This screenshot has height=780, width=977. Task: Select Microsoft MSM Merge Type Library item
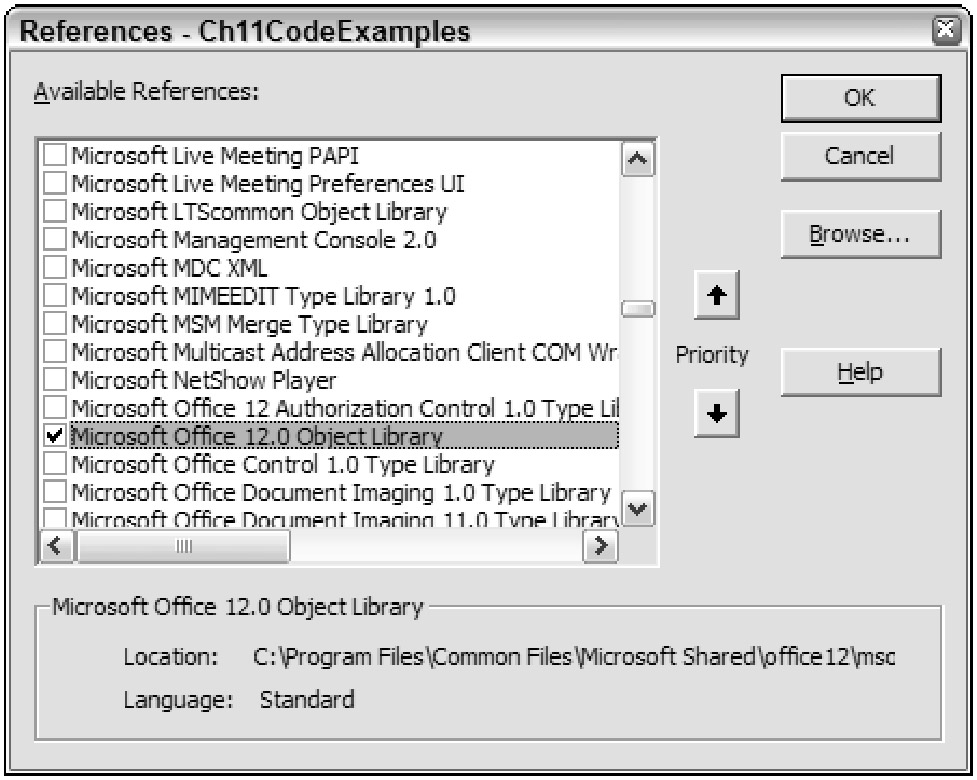(x=249, y=324)
